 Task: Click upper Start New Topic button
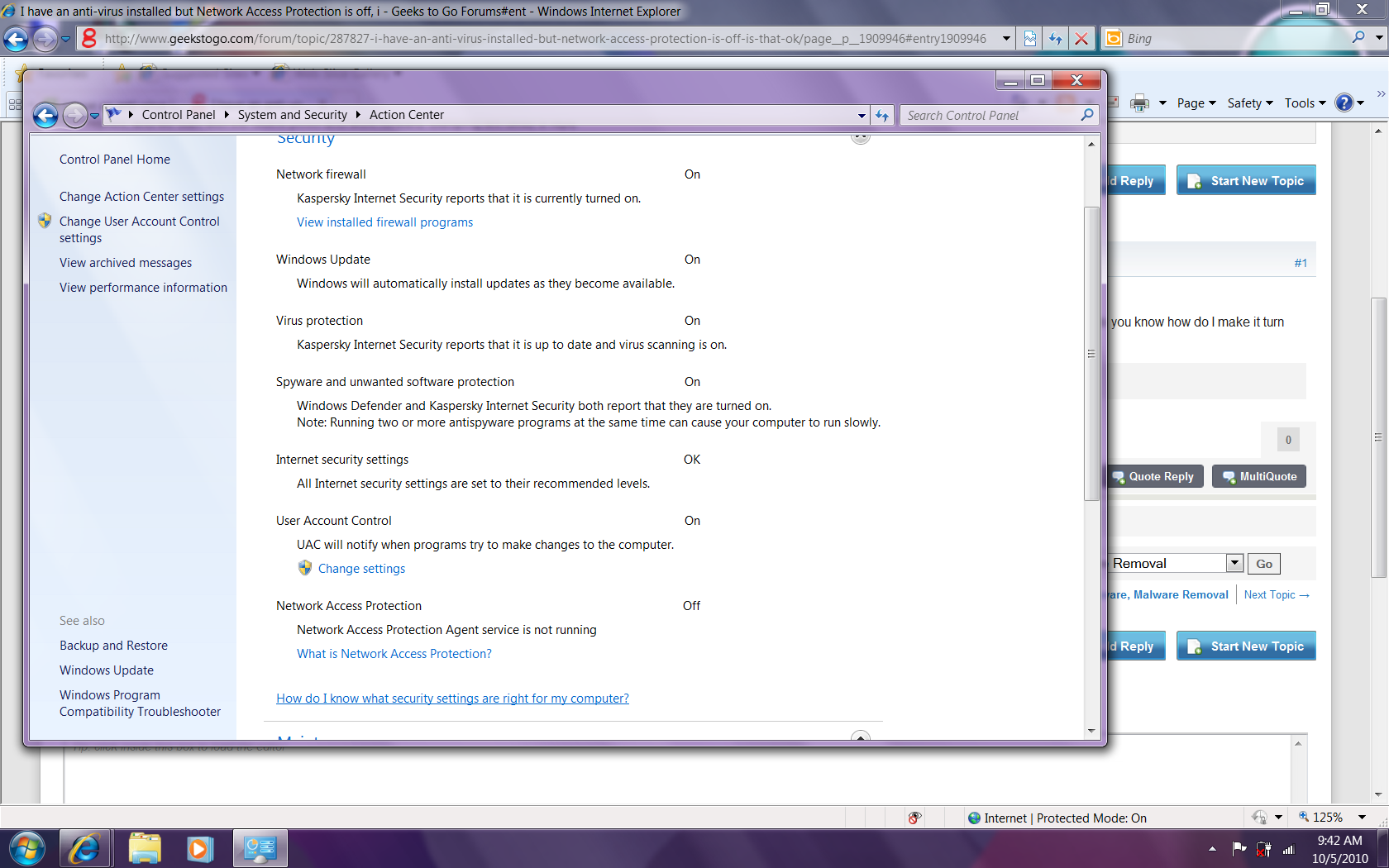click(x=1246, y=180)
